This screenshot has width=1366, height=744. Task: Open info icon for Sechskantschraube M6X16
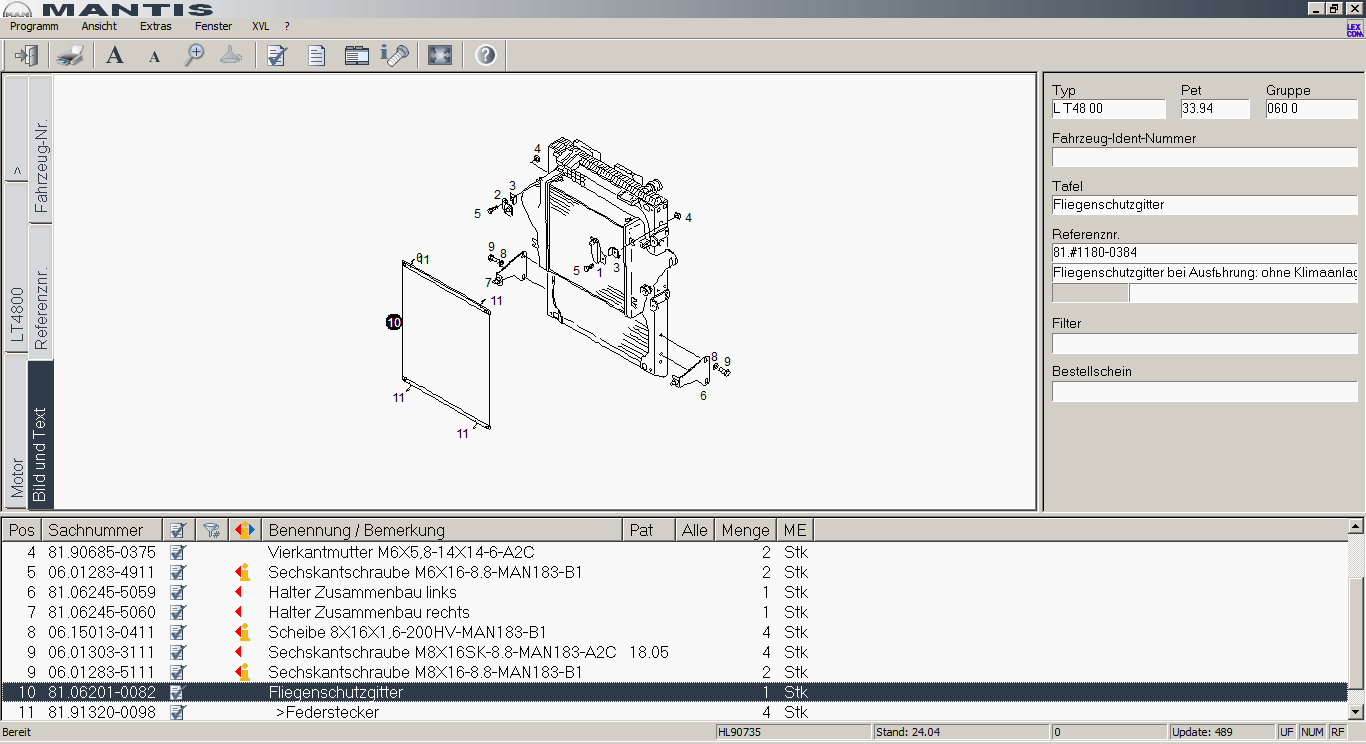(x=242, y=572)
